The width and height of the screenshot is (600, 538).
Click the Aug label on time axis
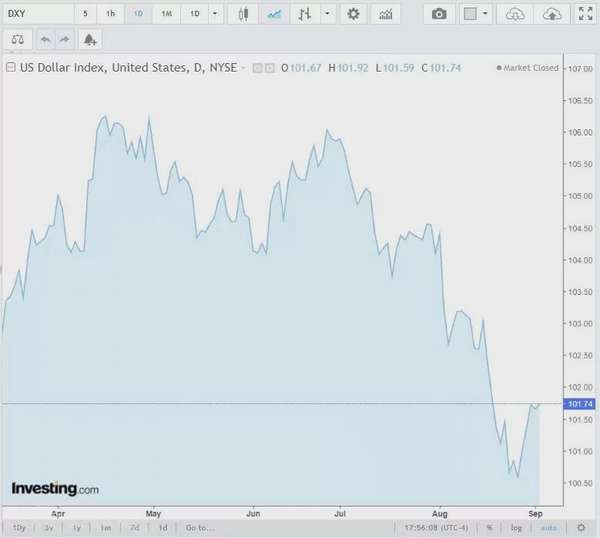pyautogui.click(x=440, y=514)
